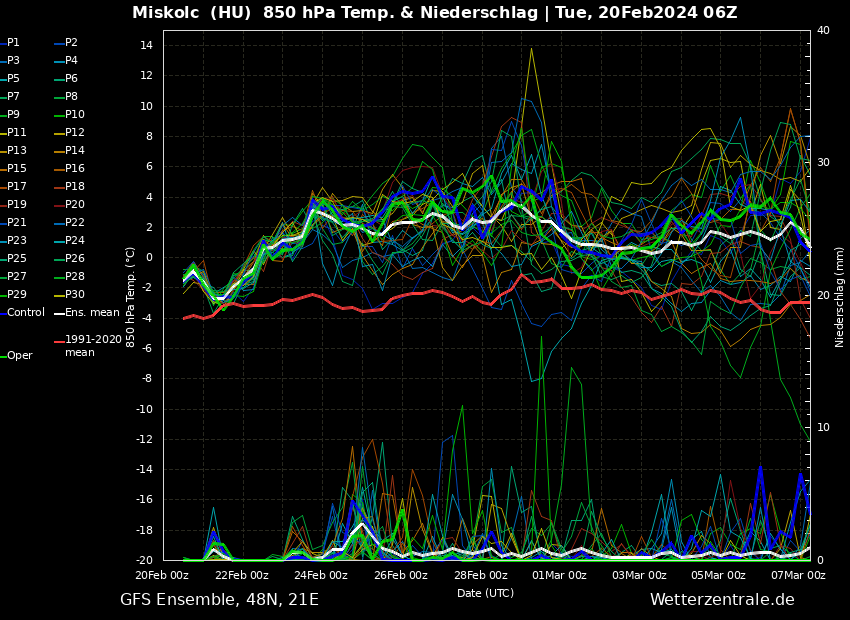The image size is (850, 620).
Task: Toggle the Ens. mean legend entry
Action: pos(91,313)
